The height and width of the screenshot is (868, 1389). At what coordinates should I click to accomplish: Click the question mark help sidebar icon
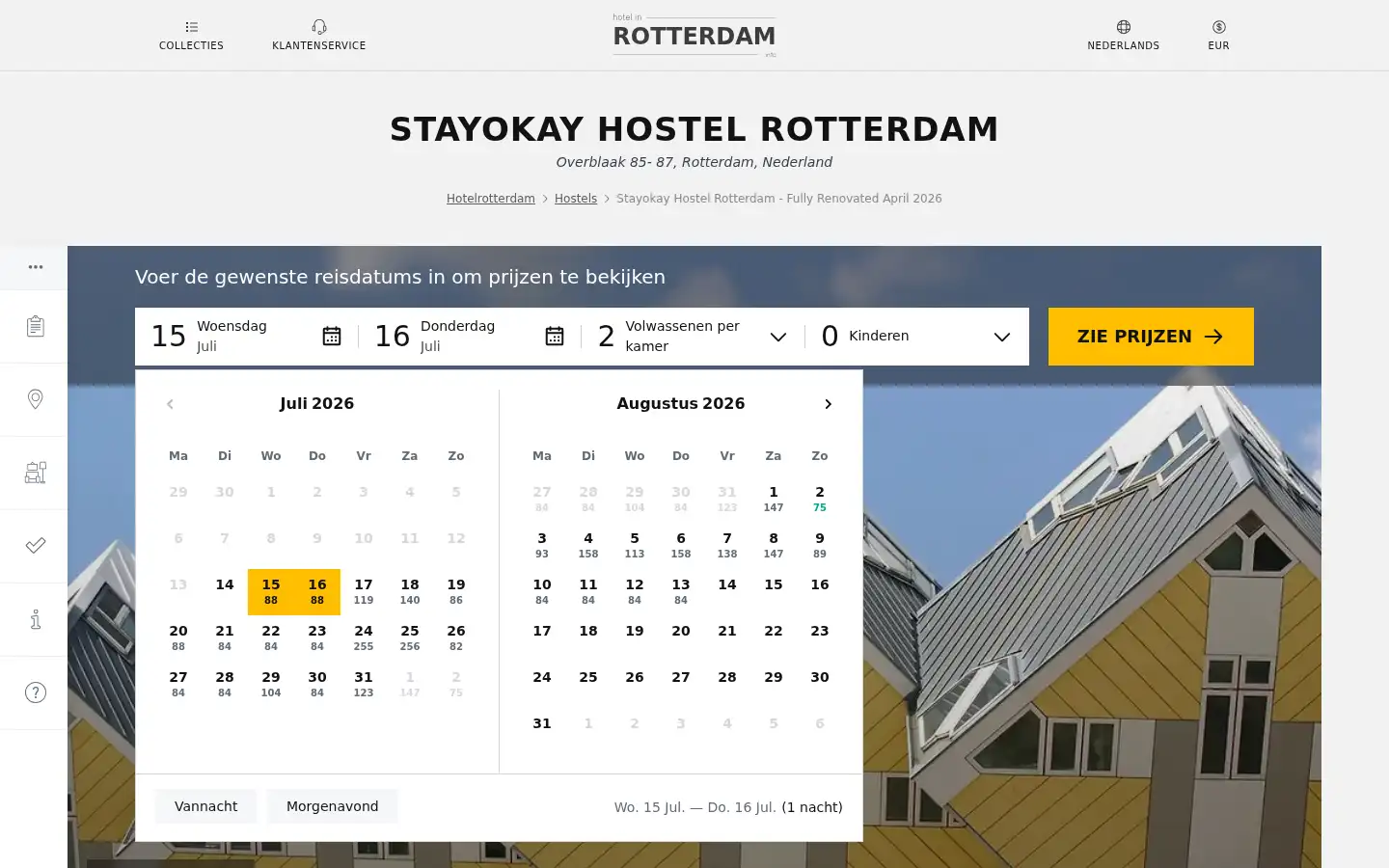(x=36, y=692)
